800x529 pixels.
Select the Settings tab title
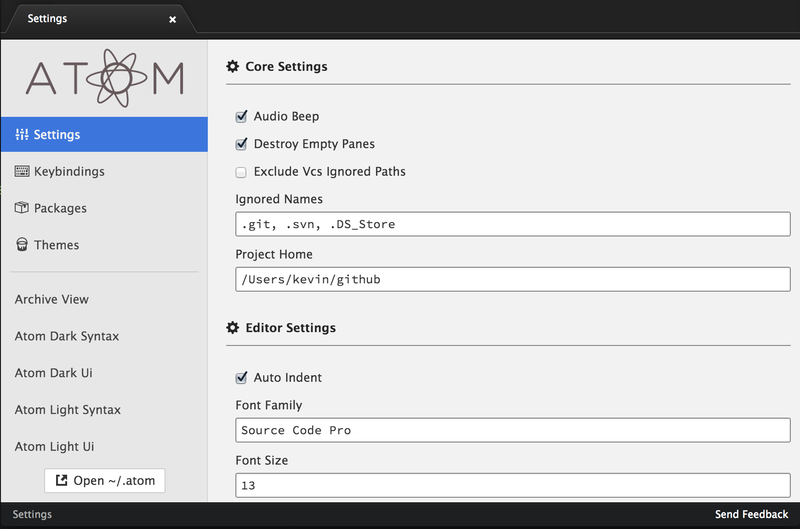pos(50,19)
